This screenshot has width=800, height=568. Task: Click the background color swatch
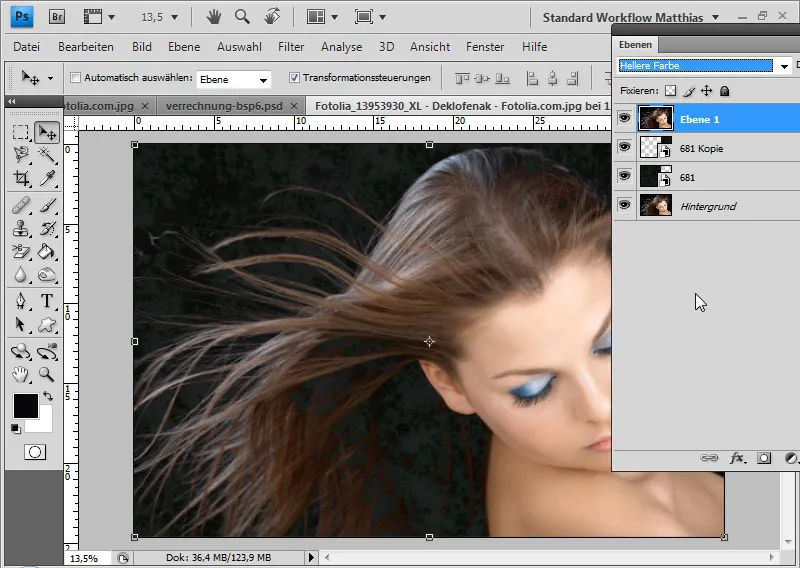(45, 423)
